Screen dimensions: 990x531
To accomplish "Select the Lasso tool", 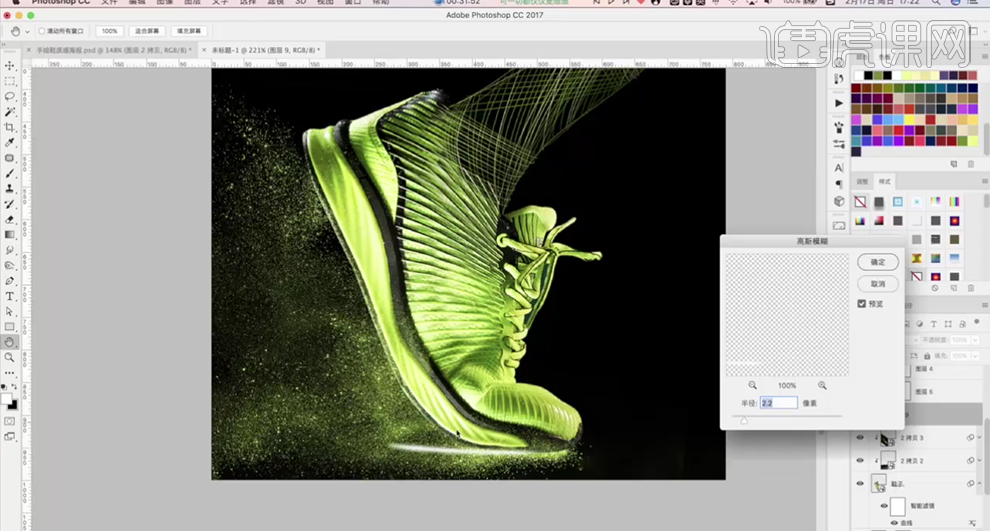I will click(x=10, y=97).
